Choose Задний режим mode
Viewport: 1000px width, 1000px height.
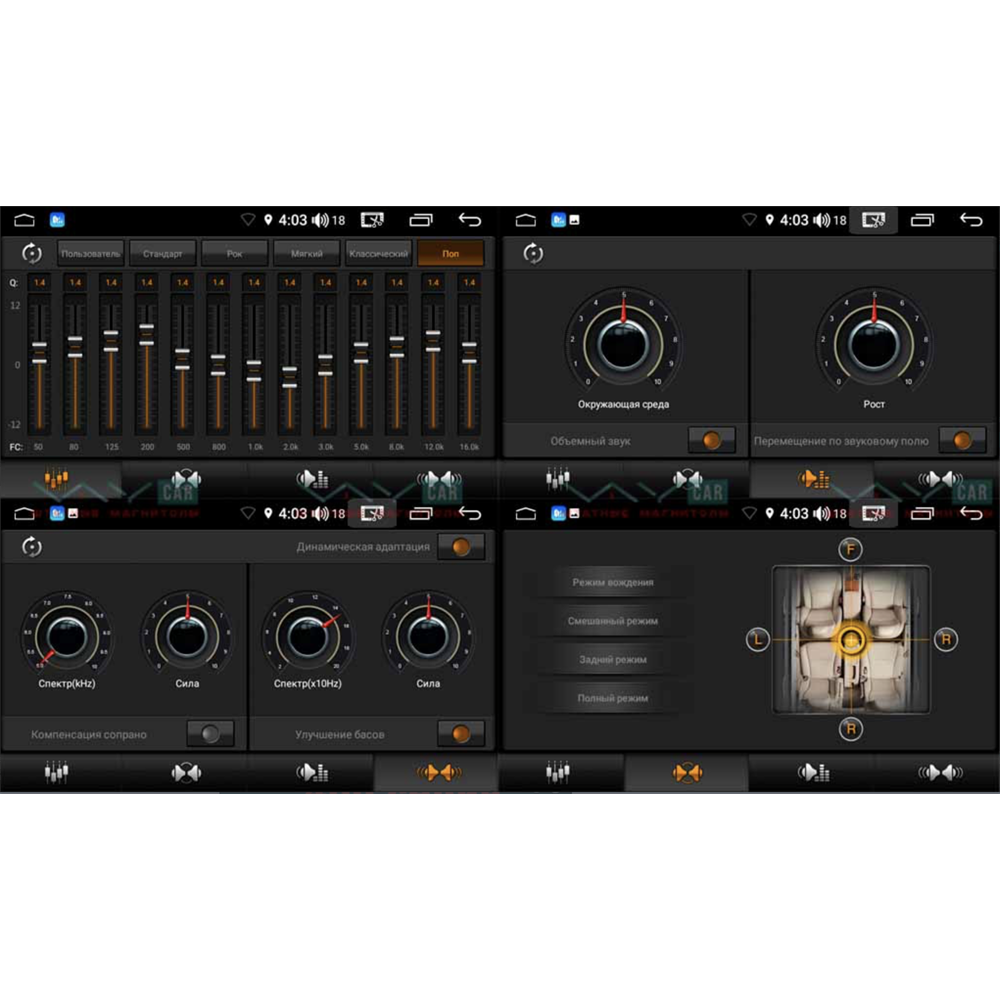(x=612, y=659)
